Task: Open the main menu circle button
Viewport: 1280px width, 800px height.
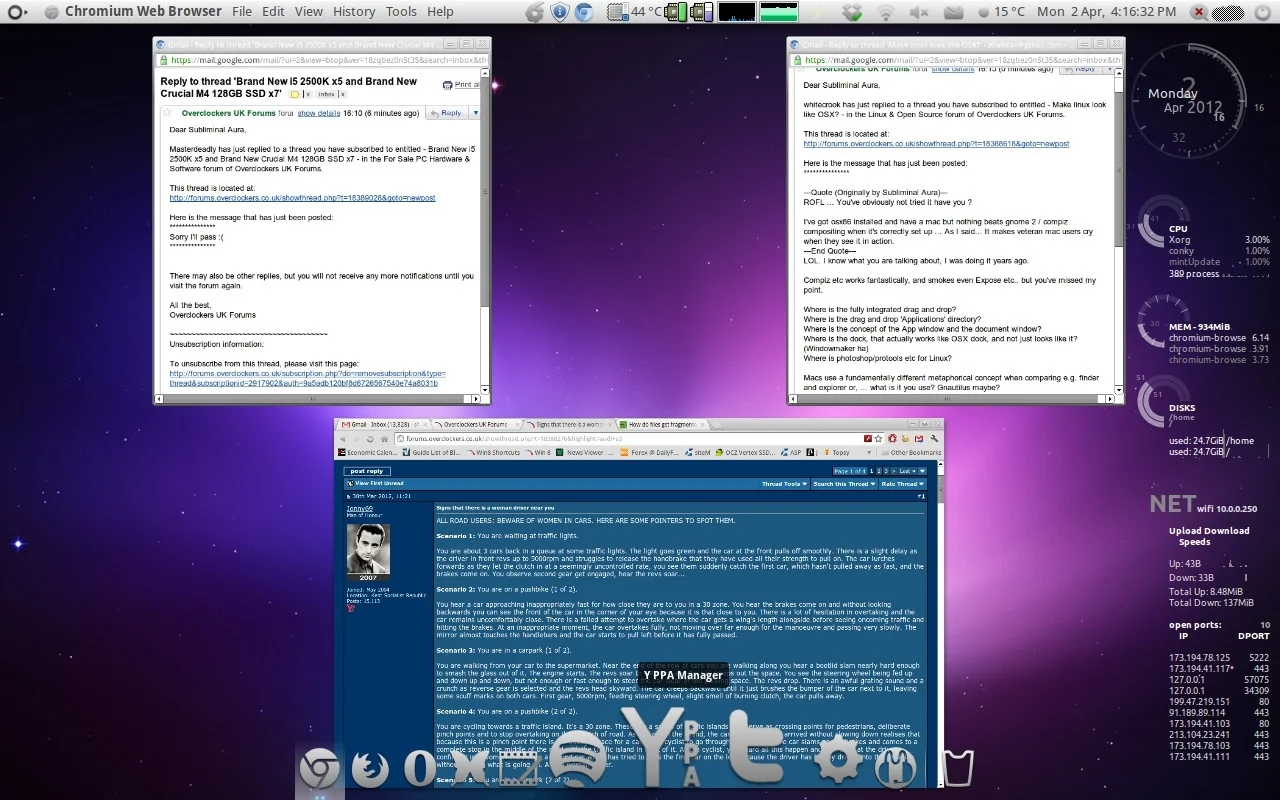Action: click(16, 12)
